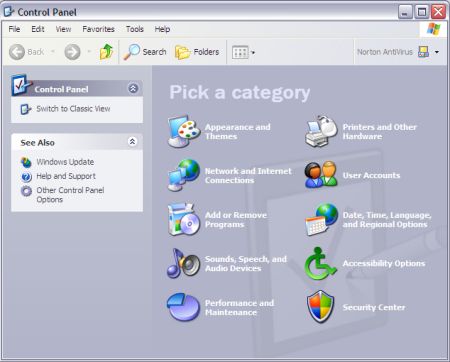Image resolution: width=450 pixels, height=362 pixels.
Task: Collapse the Control Panel sidebar section
Action: [x=133, y=89]
